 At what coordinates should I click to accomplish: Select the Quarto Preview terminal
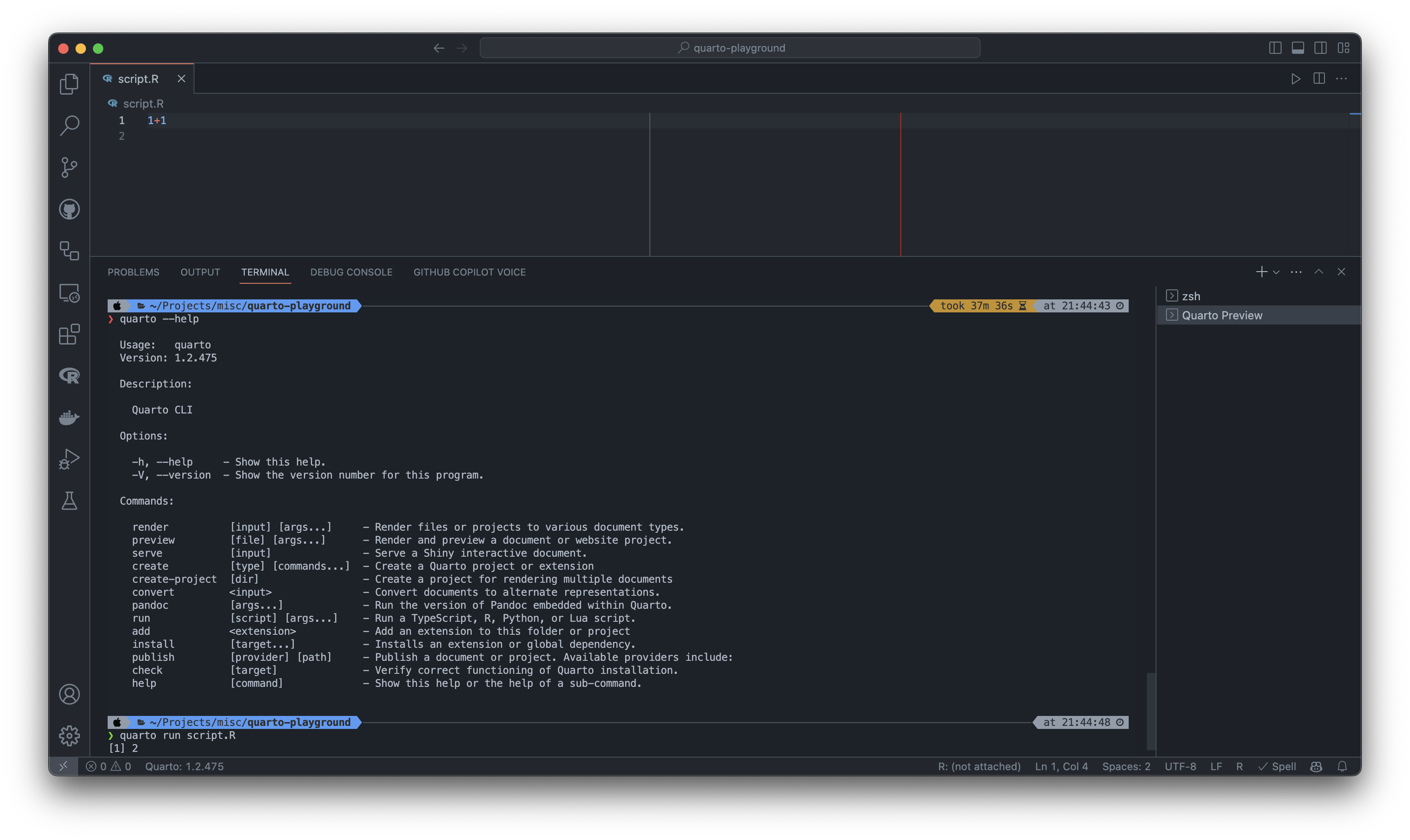click(x=1258, y=315)
